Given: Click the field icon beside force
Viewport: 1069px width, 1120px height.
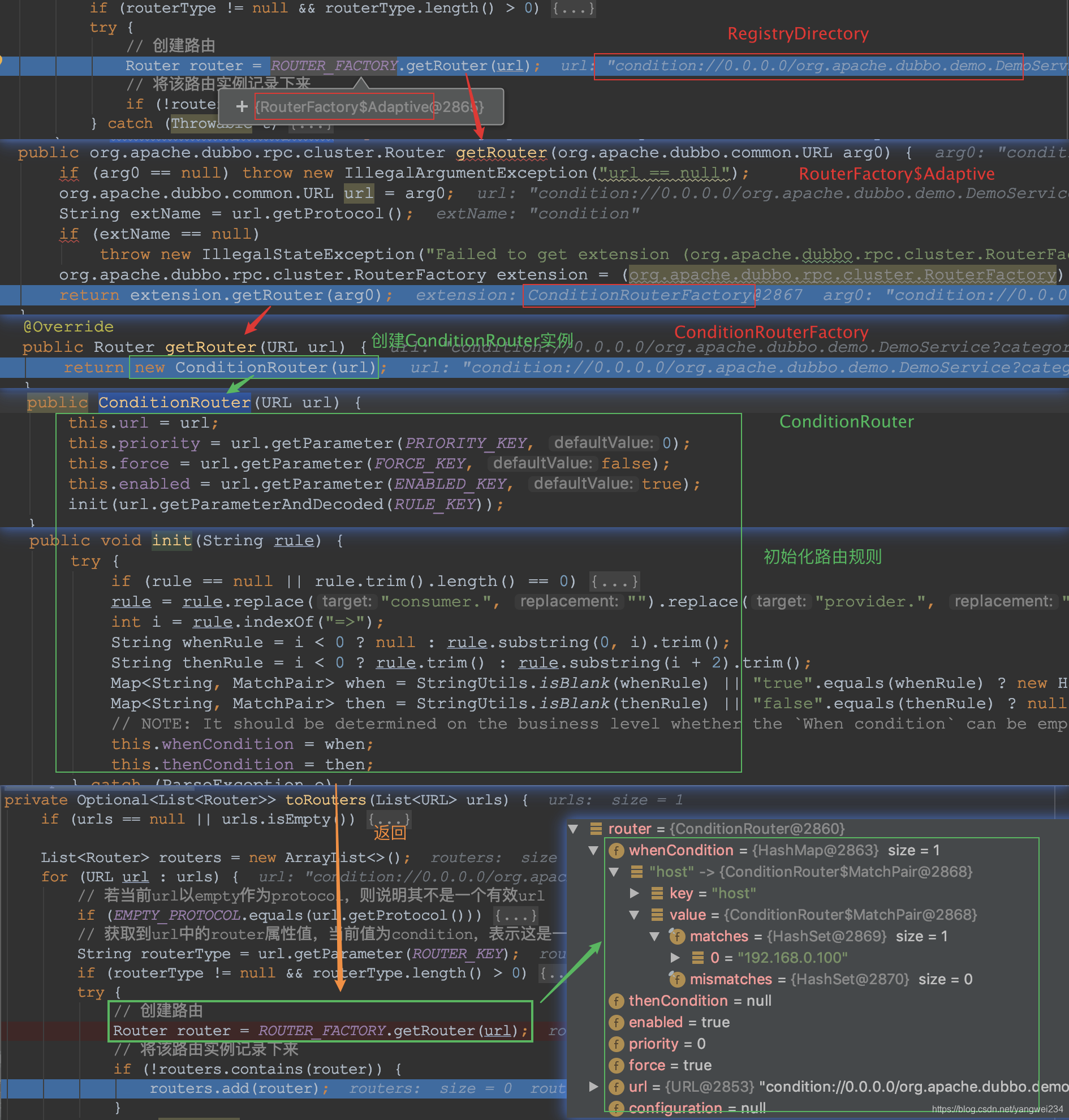Looking at the screenshot, I should coord(616,1065).
